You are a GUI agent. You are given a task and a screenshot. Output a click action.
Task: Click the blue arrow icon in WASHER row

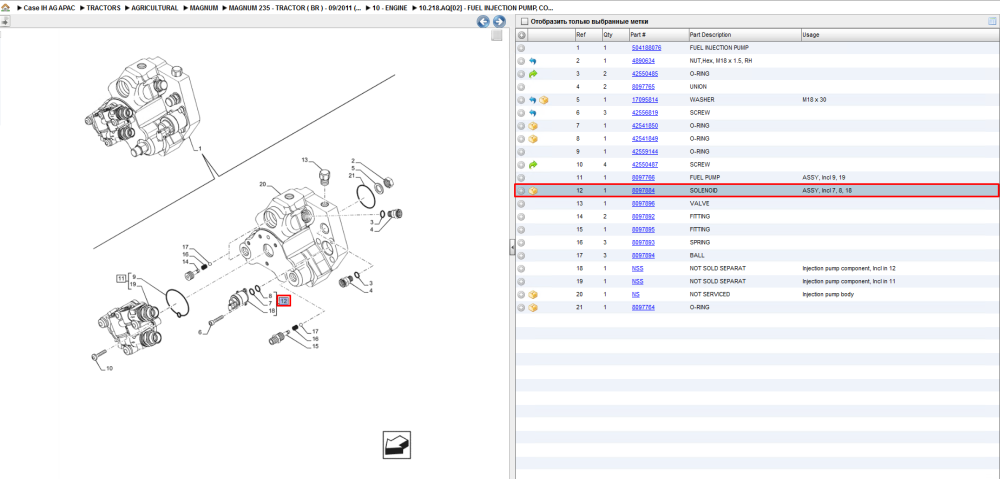533,100
